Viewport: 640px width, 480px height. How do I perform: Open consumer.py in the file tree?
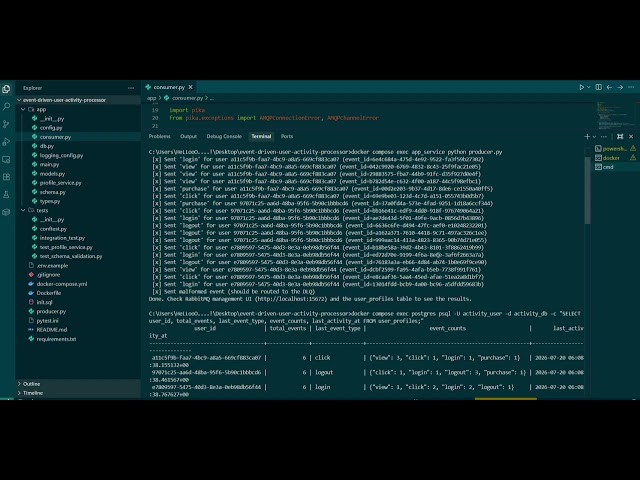(x=56, y=137)
